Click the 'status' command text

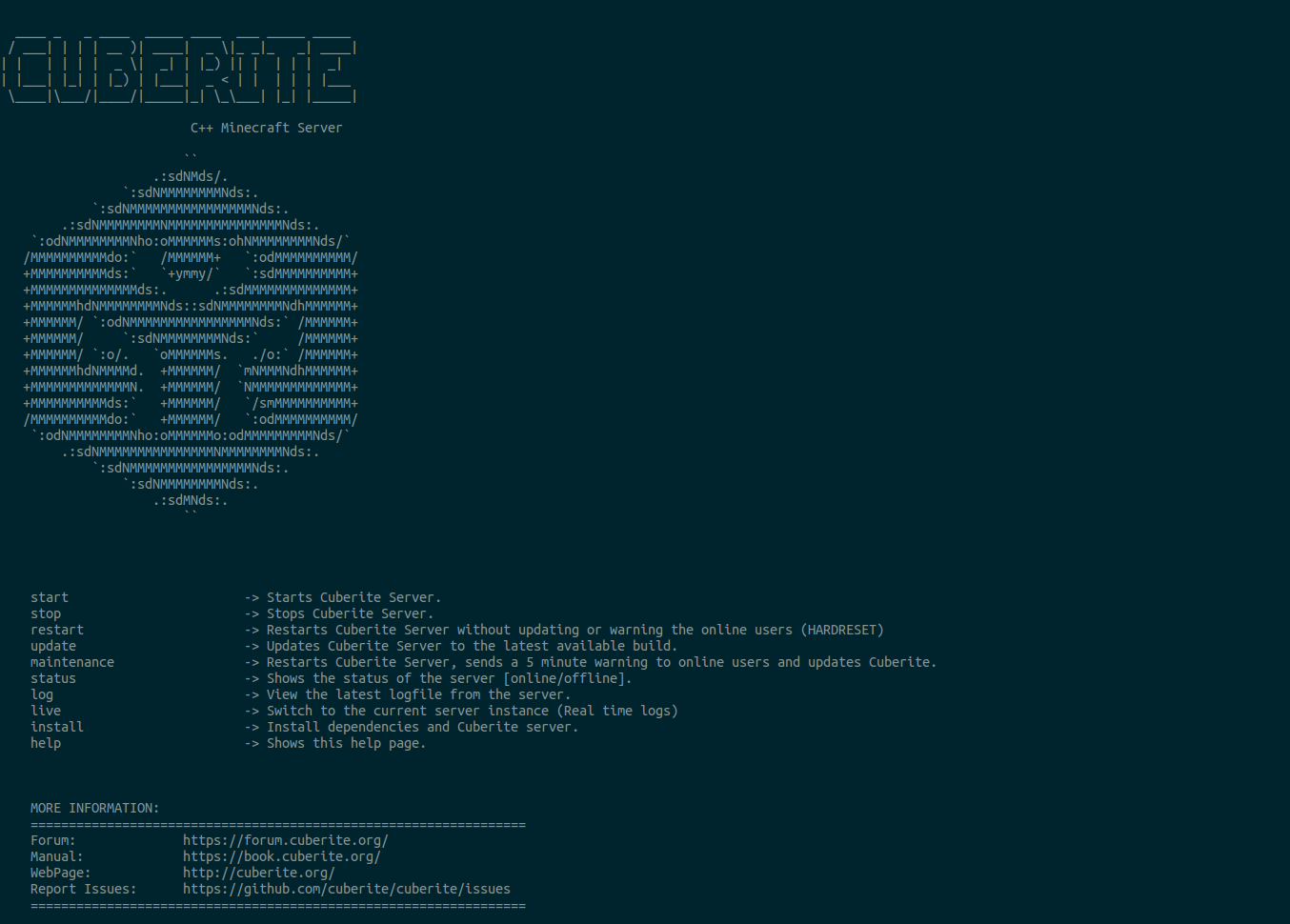(x=53, y=678)
